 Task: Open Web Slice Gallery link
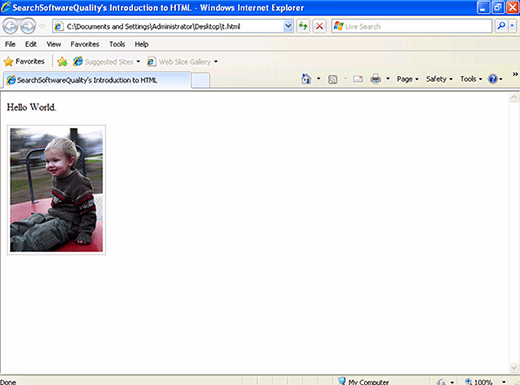(x=179, y=62)
